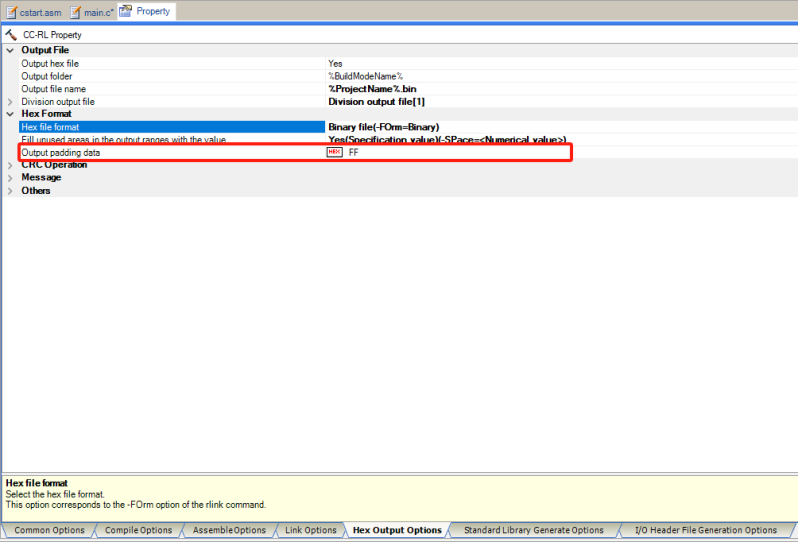Image resolution: width=799 pixels, height=543 pixels.
Task: Open the cstart.asm editor tab
Action: coord(34,12)
